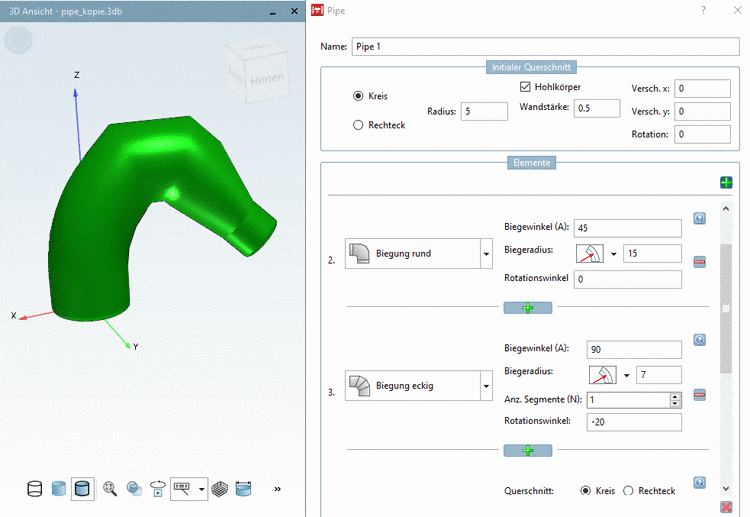
Task: Click the Initialer Querschnitt section header
Action: (x=531, y=67)
